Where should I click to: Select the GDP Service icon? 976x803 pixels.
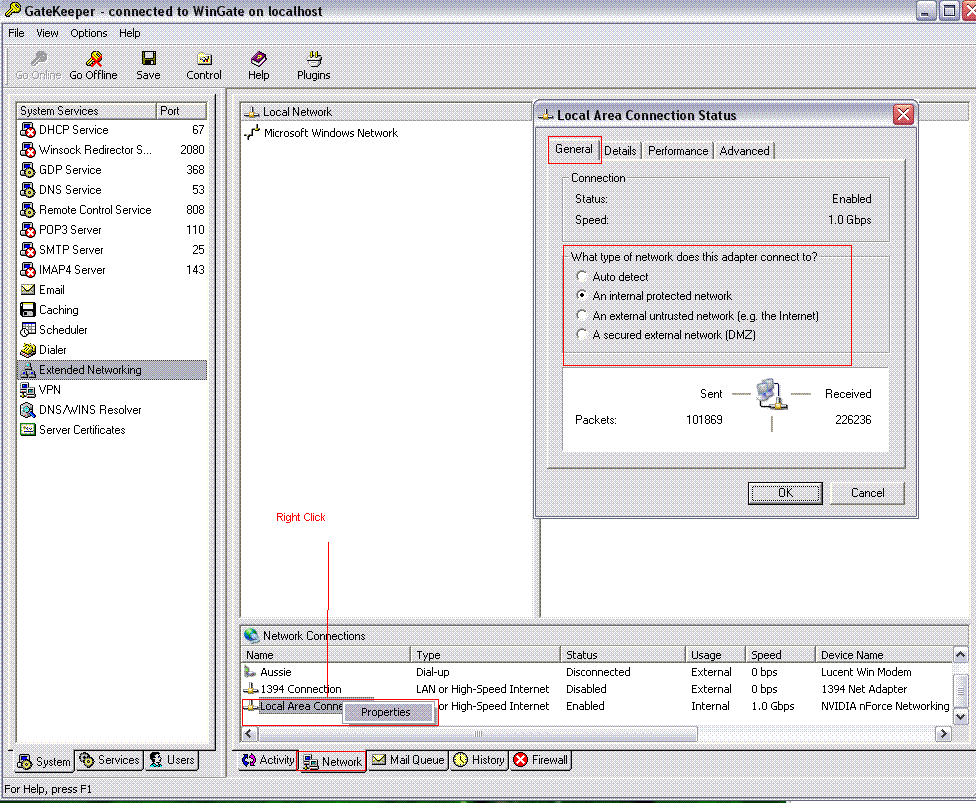tap(27, 170)
